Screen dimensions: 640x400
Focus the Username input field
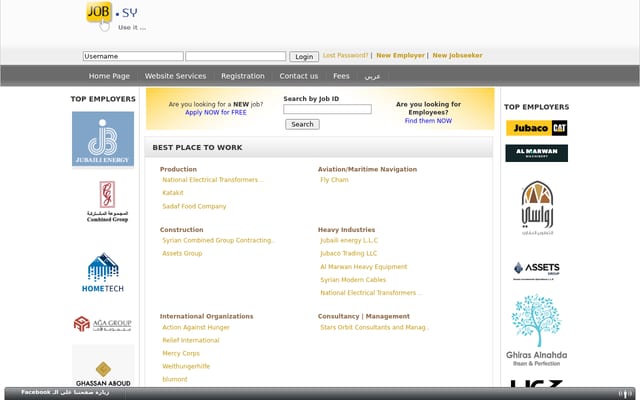tap(133, 56)
